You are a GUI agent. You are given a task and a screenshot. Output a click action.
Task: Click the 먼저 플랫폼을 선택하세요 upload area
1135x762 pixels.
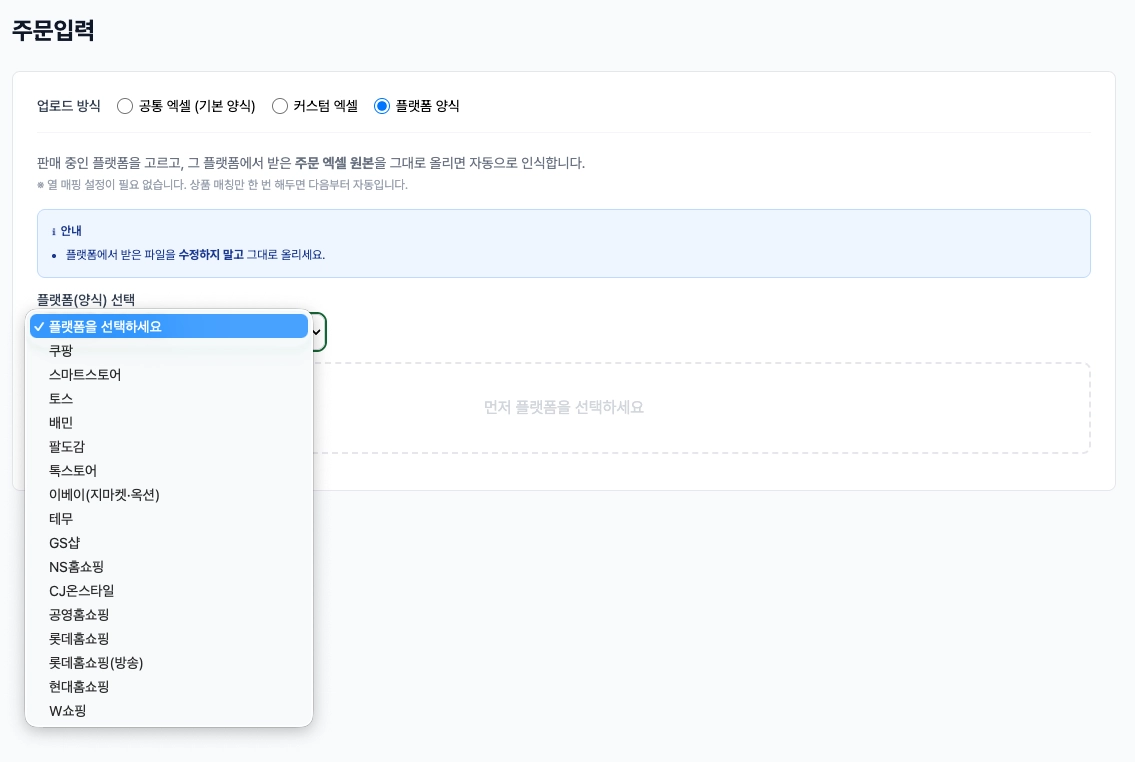[x=564, y=408]
